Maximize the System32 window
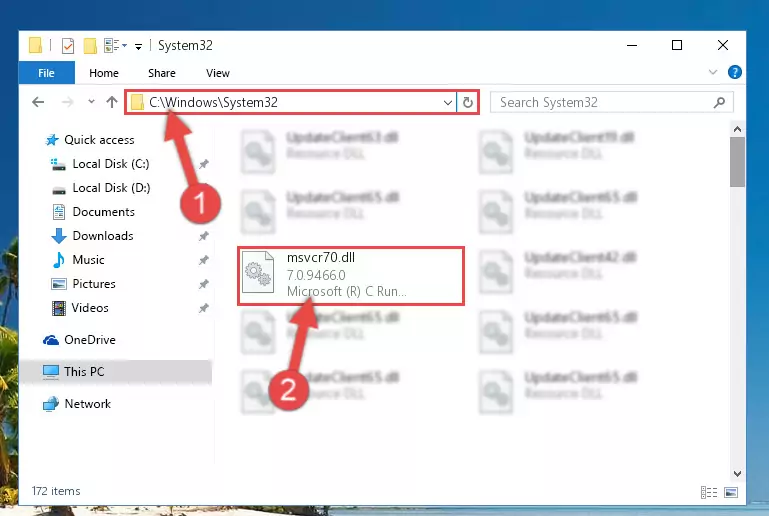 pos(677,45)
